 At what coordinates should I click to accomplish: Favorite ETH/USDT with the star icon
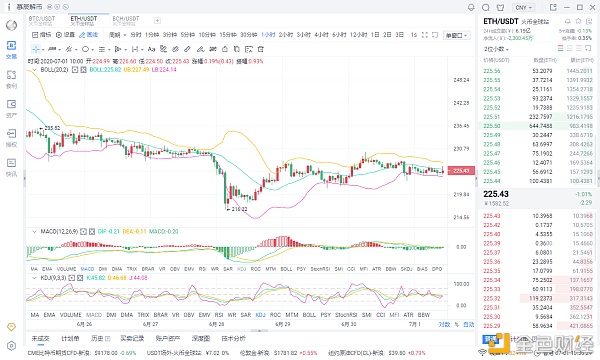click(578, 21)
